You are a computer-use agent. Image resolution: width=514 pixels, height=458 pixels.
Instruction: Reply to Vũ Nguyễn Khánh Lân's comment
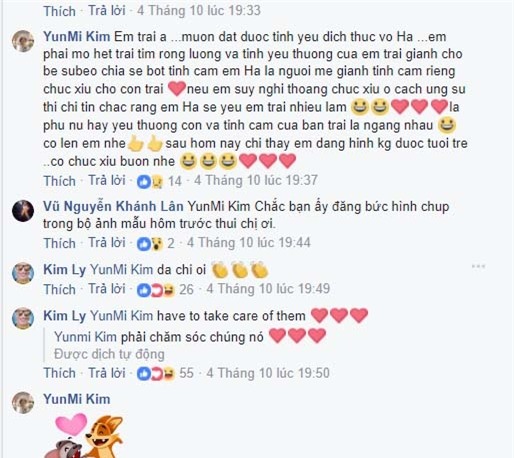(107, 243)
